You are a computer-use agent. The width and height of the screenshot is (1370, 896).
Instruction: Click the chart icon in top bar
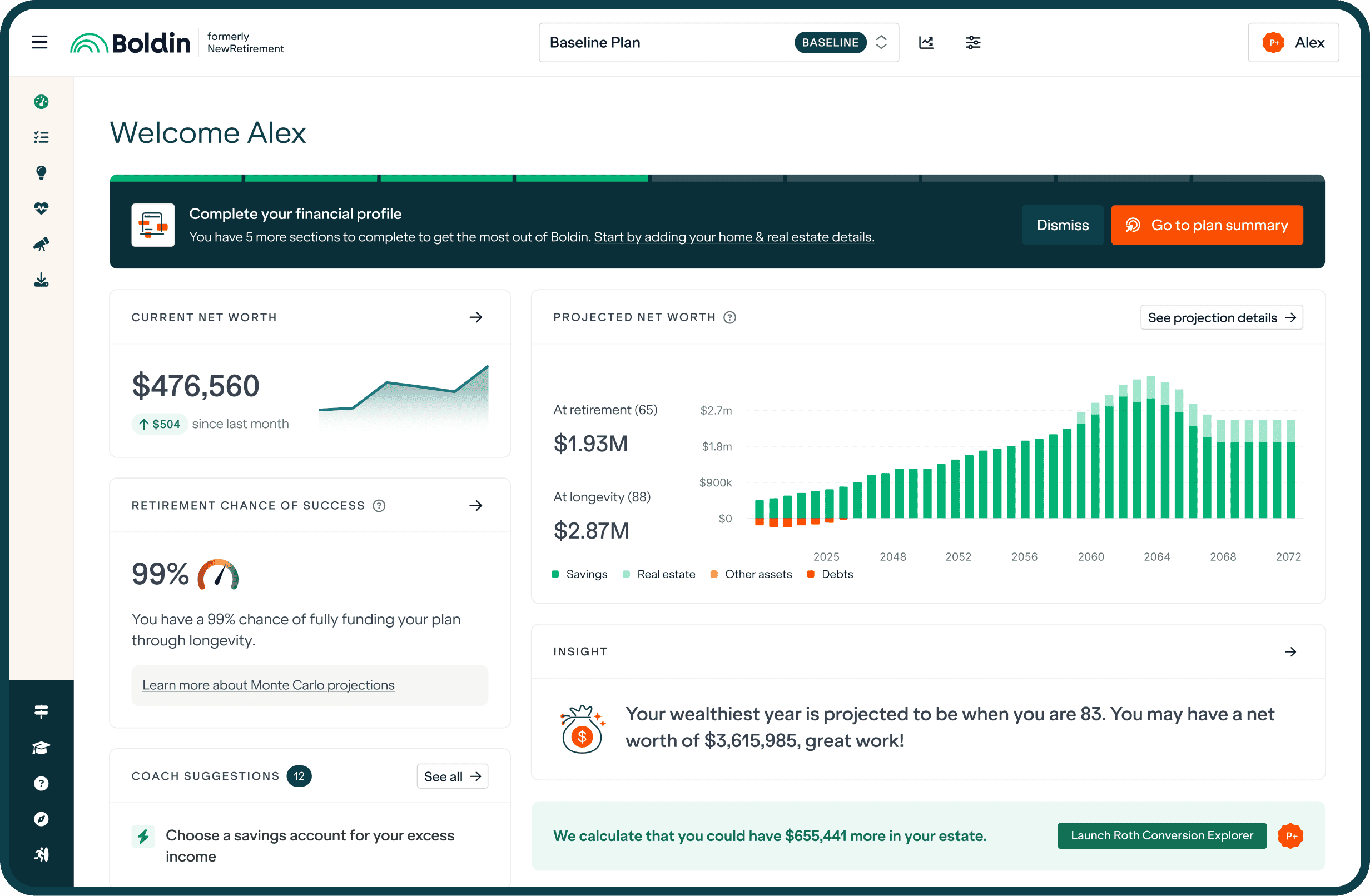point(926,42)
